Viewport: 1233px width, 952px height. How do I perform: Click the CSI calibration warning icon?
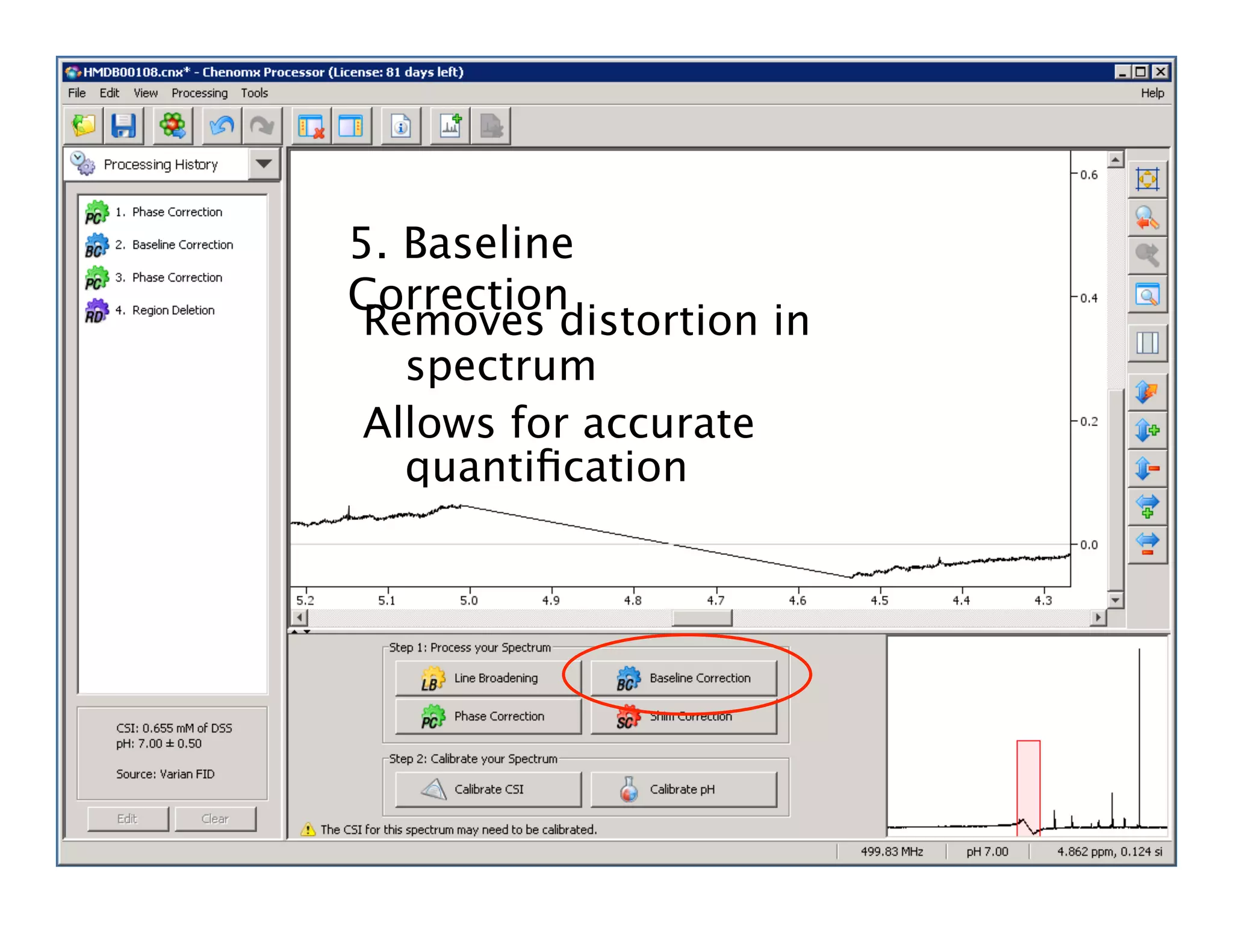(x=308, y=829)
